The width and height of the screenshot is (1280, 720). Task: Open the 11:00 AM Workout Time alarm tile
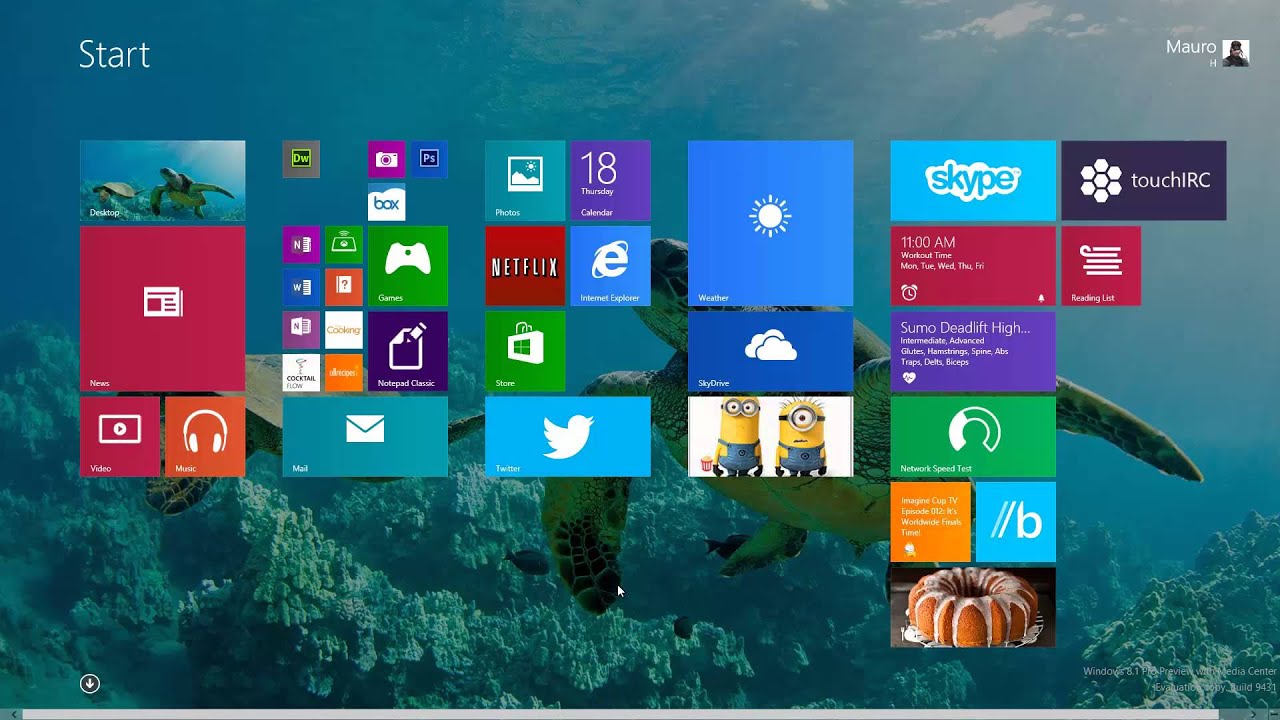coord(973,266)
